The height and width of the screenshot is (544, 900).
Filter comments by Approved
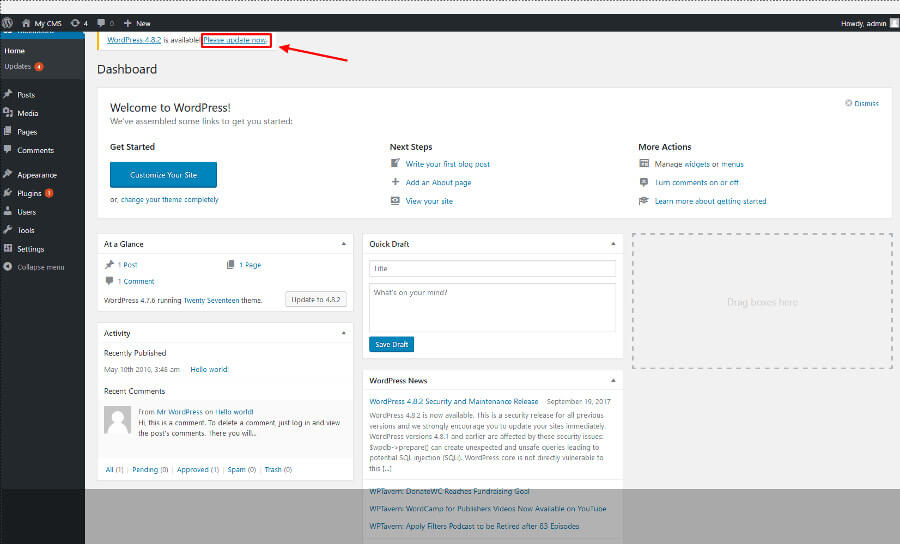click(x=193, y=469)
